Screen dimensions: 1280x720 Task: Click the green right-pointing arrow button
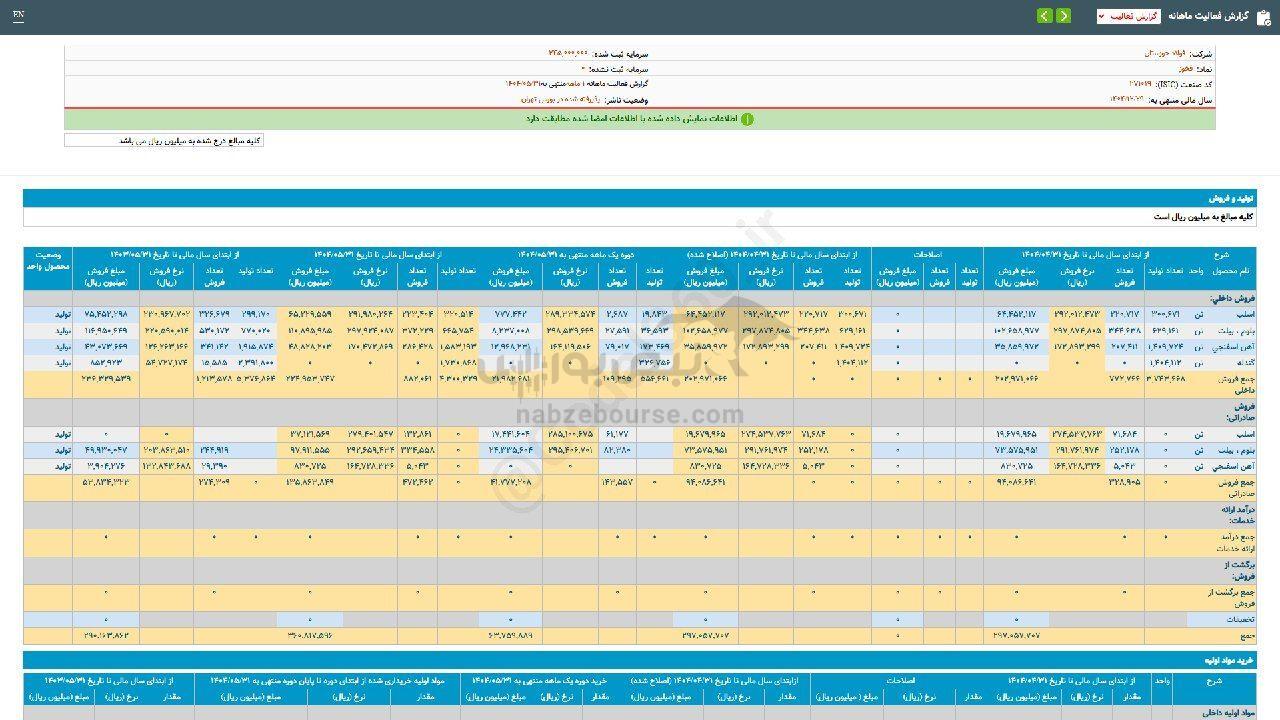point(1063,16)
